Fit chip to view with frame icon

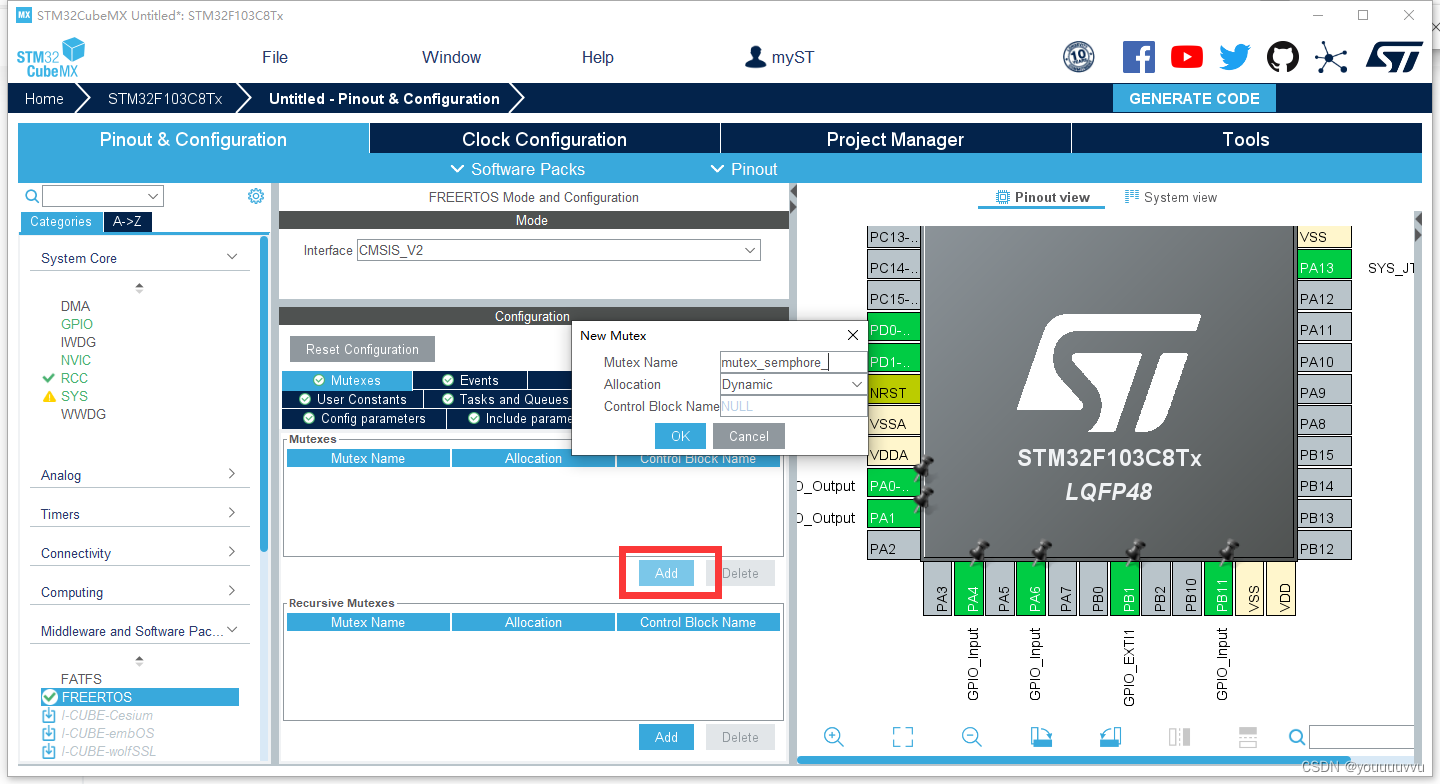click(903, 737)
